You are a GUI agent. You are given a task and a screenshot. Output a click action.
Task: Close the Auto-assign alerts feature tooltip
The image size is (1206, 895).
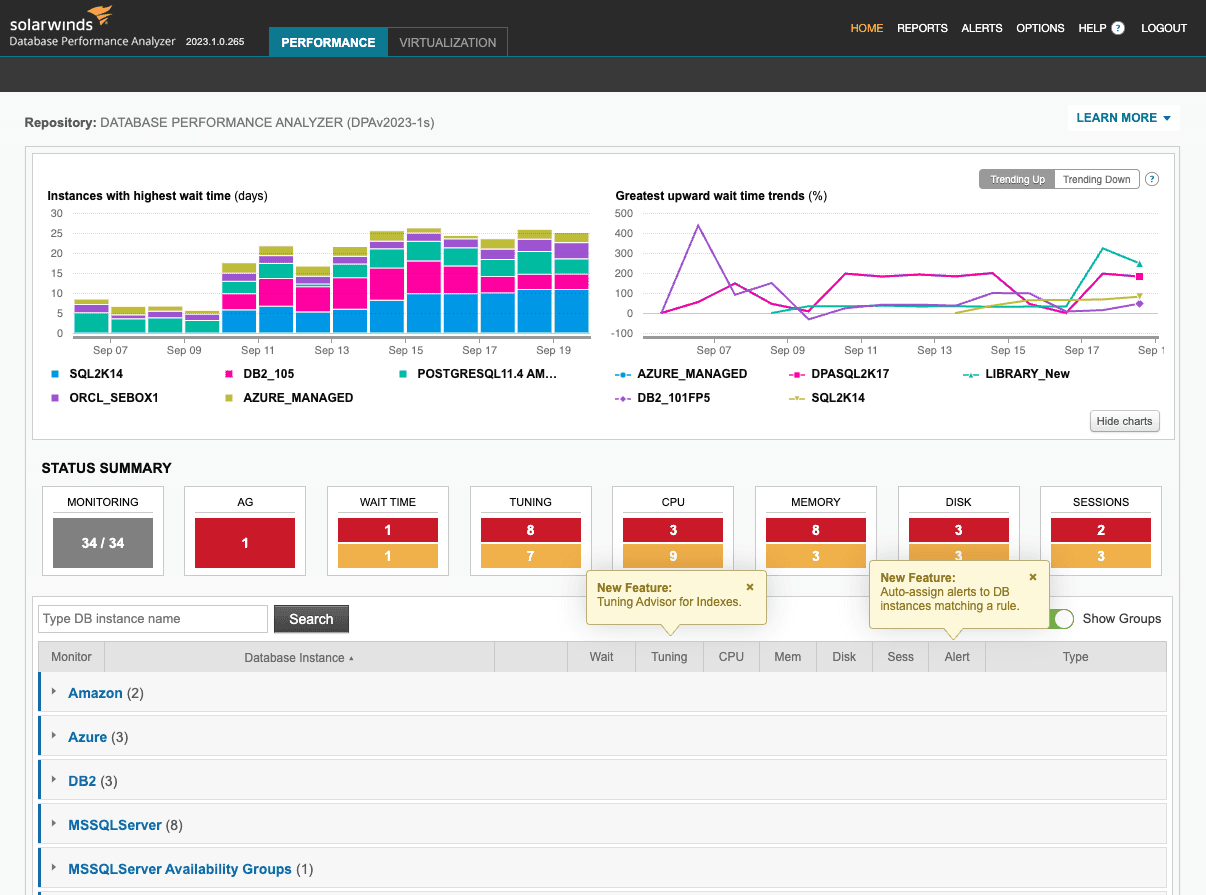[x=1033, y=577]
